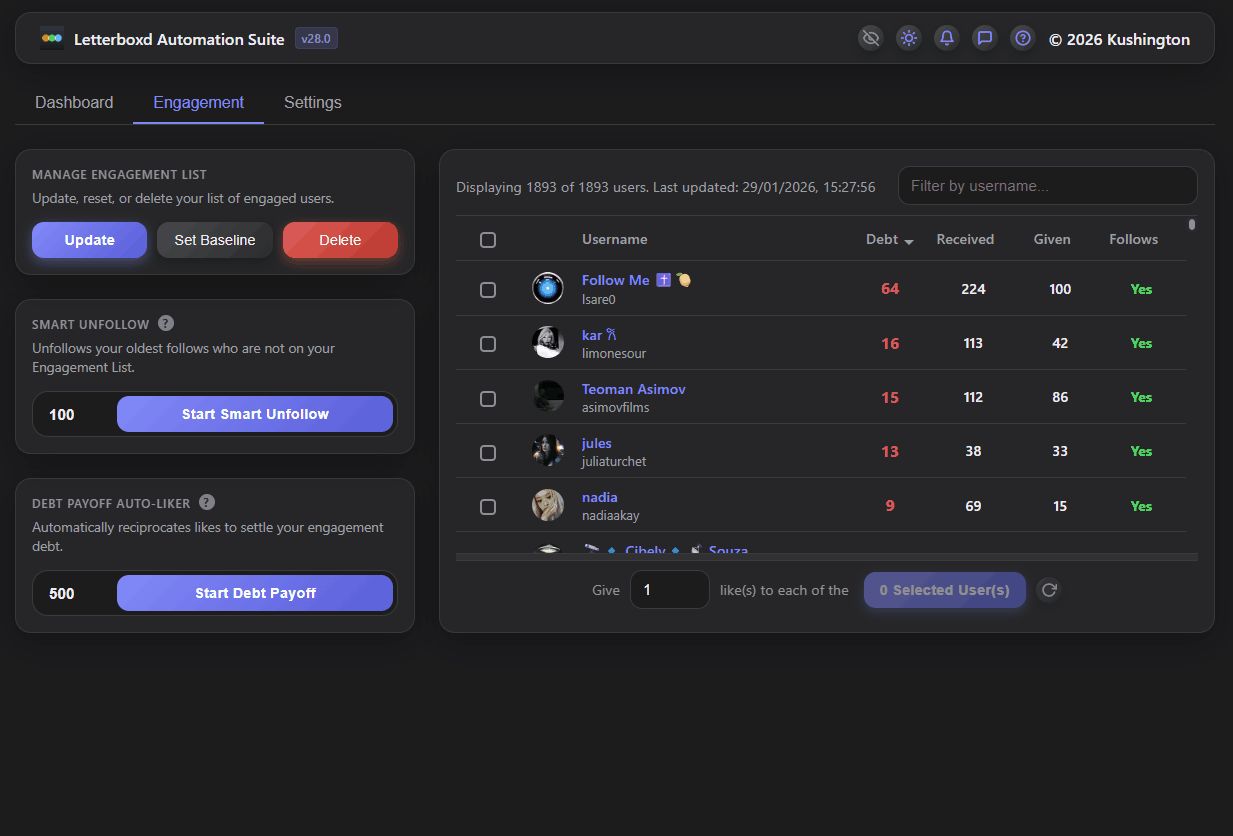Click the received value 224
The height and width of the screenshot is (836, 1233).
point(973,289)
